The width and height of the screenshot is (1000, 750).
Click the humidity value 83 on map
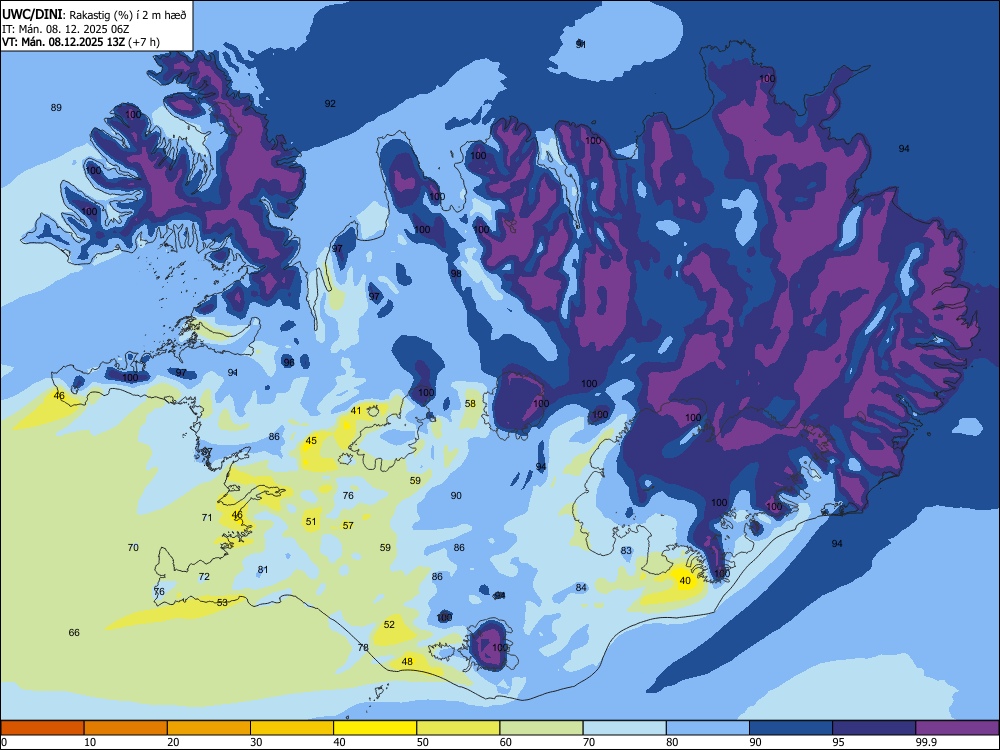tap(626, 551)
